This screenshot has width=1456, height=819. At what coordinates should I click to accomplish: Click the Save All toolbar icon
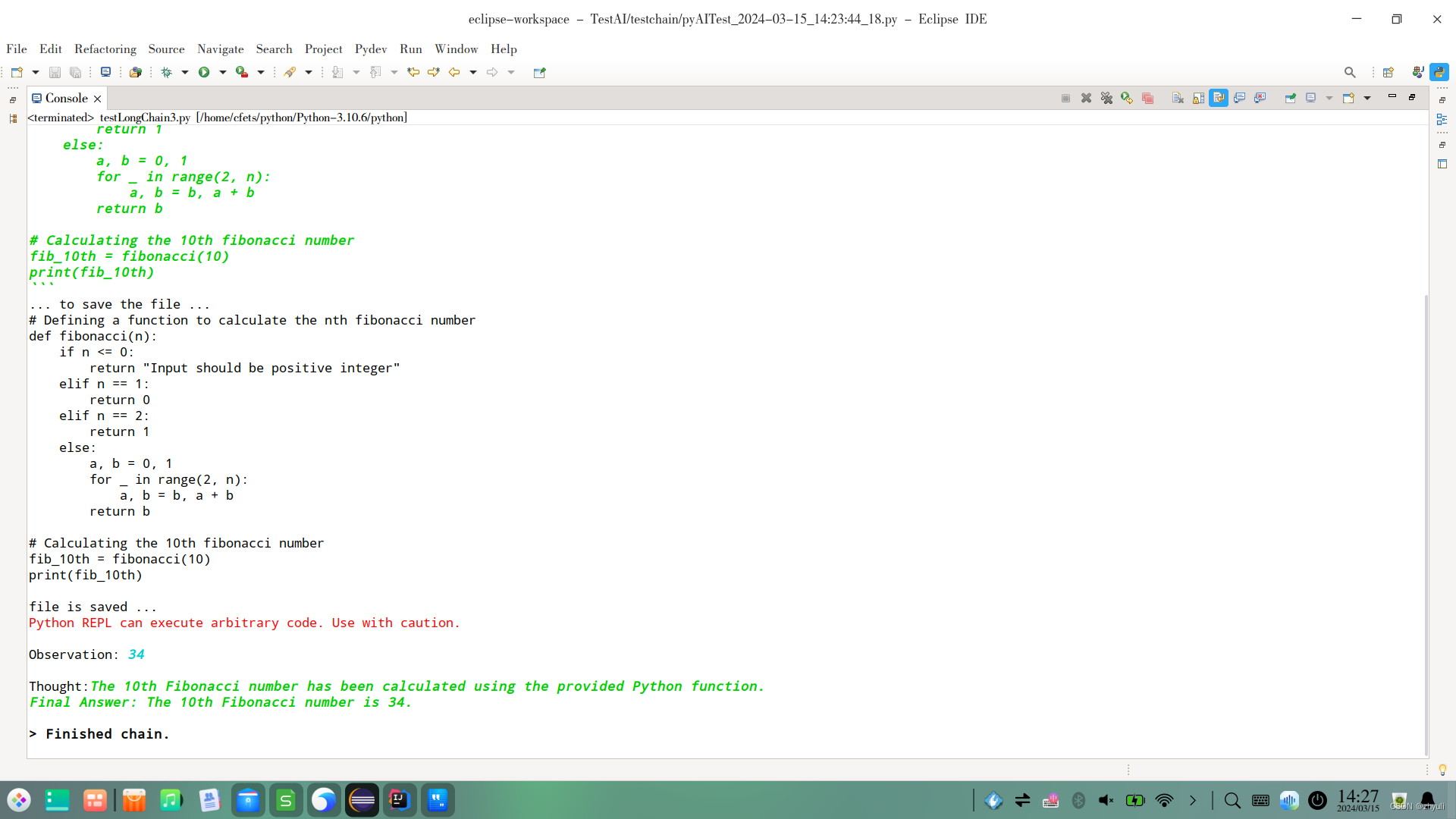[75, 72]
